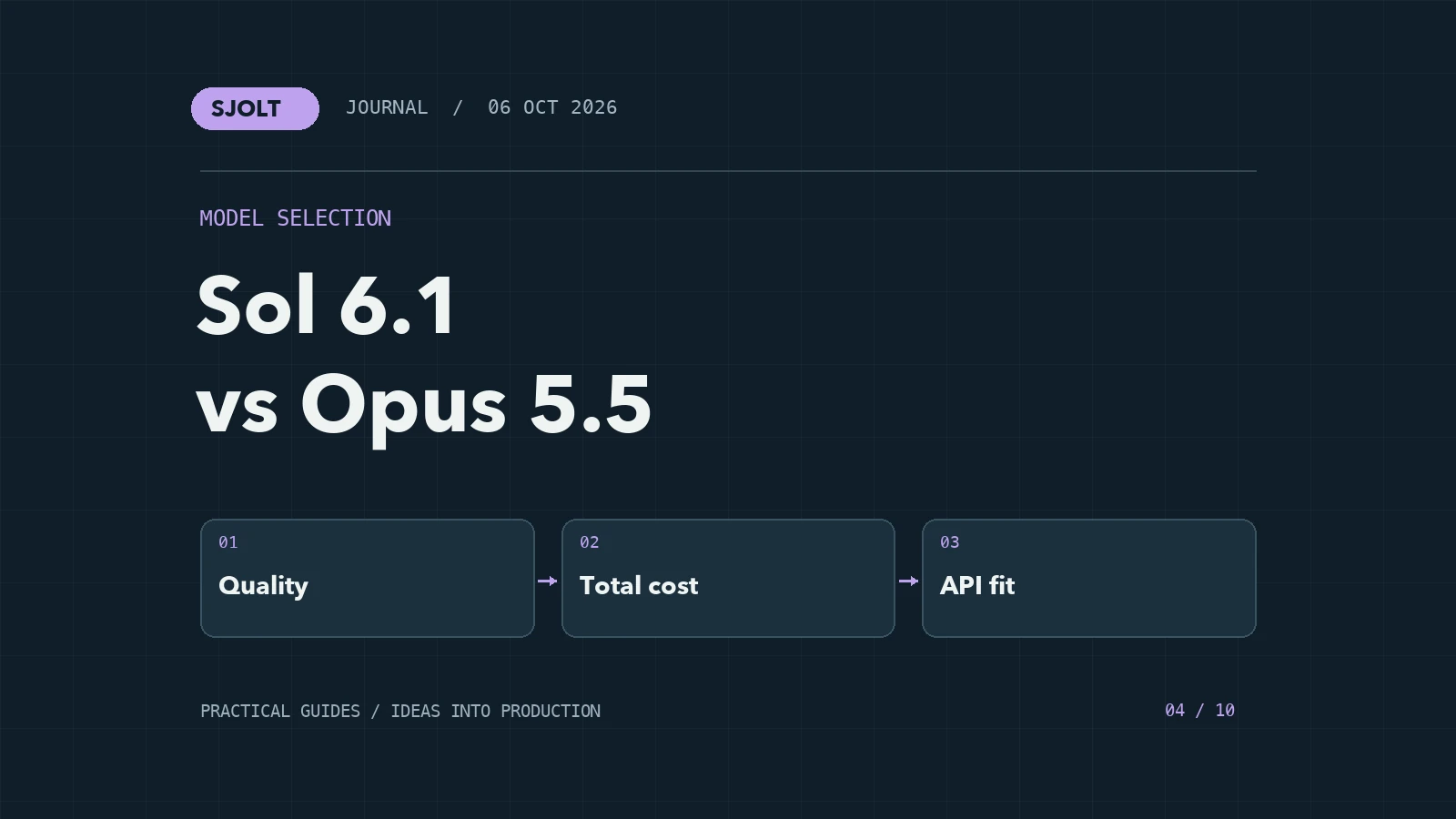Select the MODEL SELECTION category label
This screenshot has height=819, width=1456.
coord(296,218)
